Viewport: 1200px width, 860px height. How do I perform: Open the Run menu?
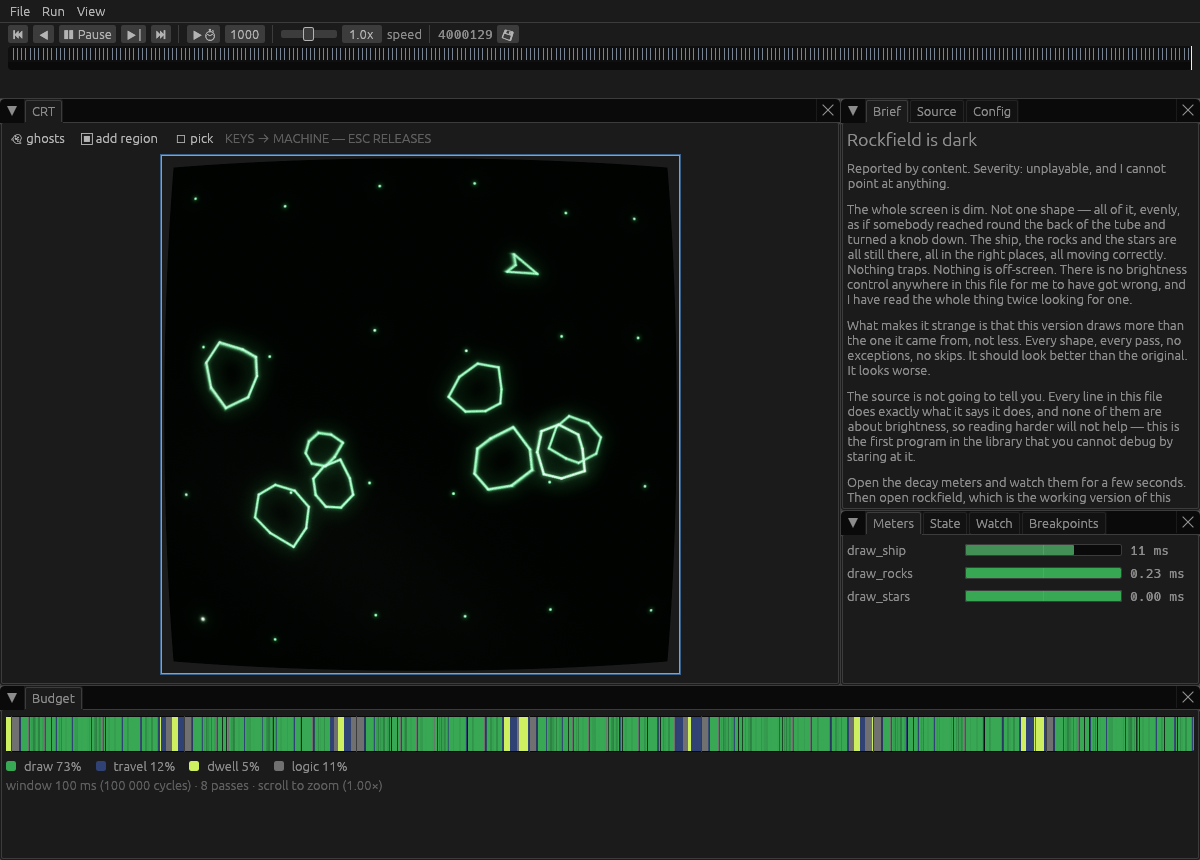(x=53, y=11)
